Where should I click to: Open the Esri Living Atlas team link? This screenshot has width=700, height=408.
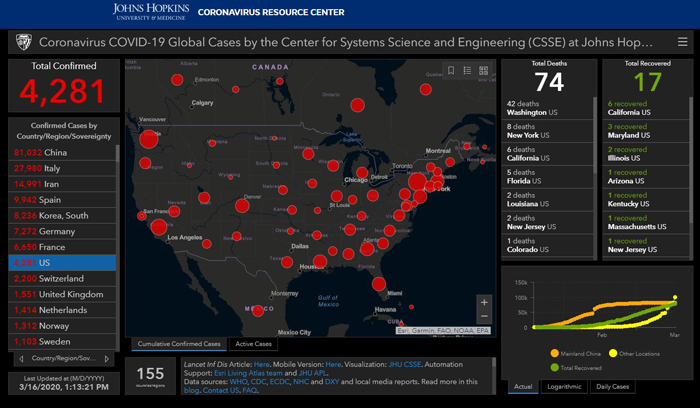click(248, 373)
